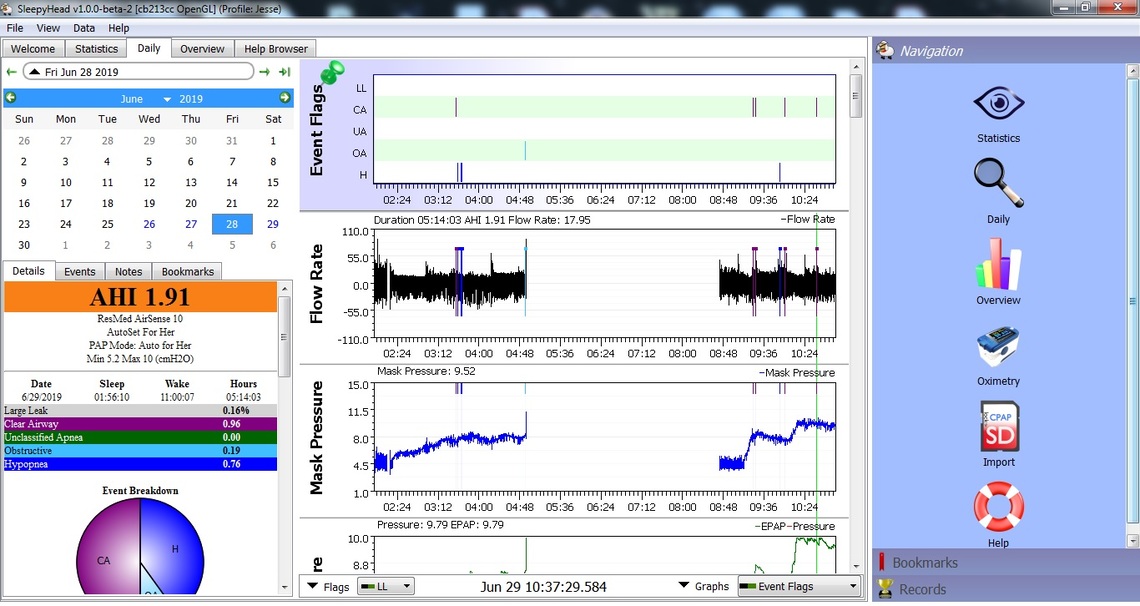This screenshot has width=1140, height=606.
Task: Click the Mask Pressure legend label
Action: coord(797,373)
